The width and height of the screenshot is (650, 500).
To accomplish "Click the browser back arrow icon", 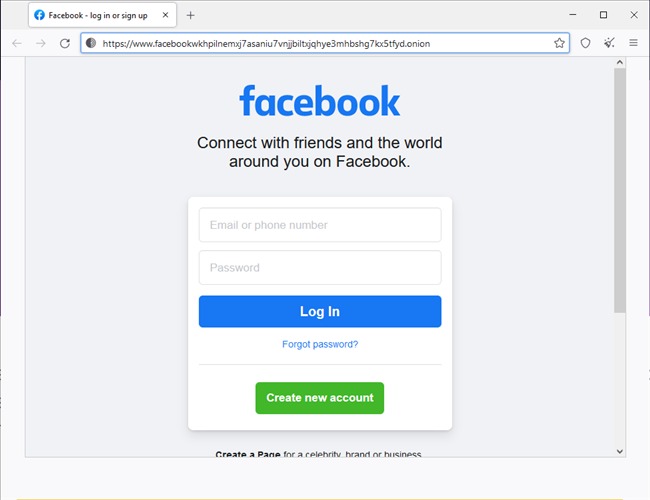I will tap(17, 43).
